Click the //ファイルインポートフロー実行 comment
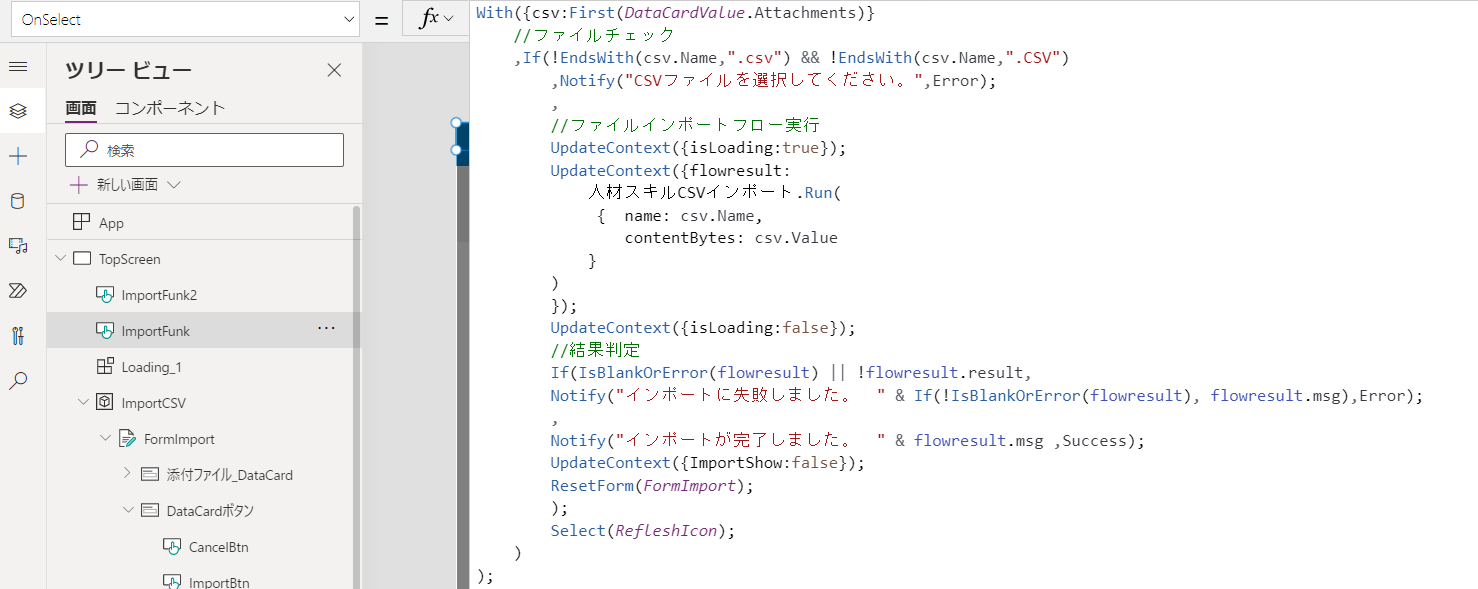The image size is (1478, 589). (685, 125)
